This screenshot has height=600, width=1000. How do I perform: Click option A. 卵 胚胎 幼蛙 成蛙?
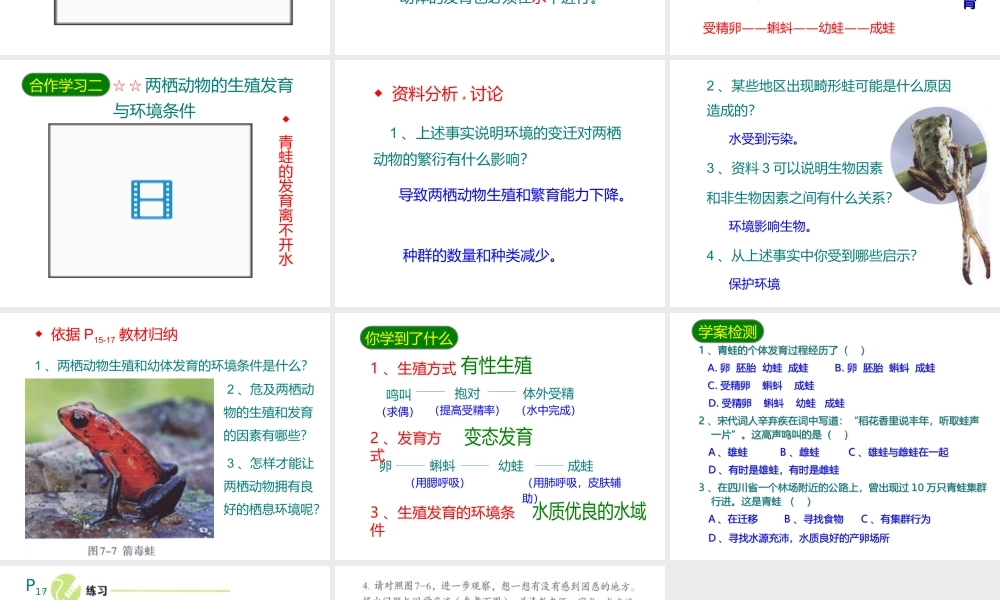click(x=758, y=368)
